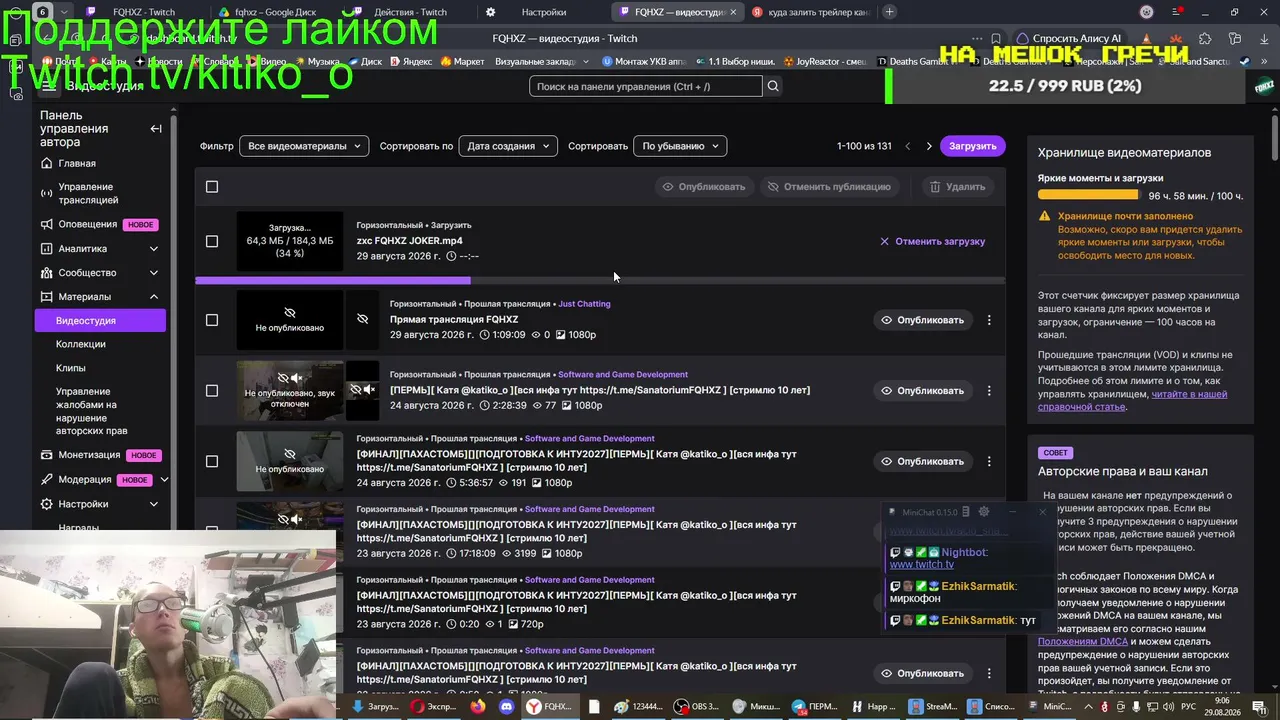Cancel upload with Отменить загрузку
The height and width of the screenshot is (720, 1280).
tap(932, 241)
